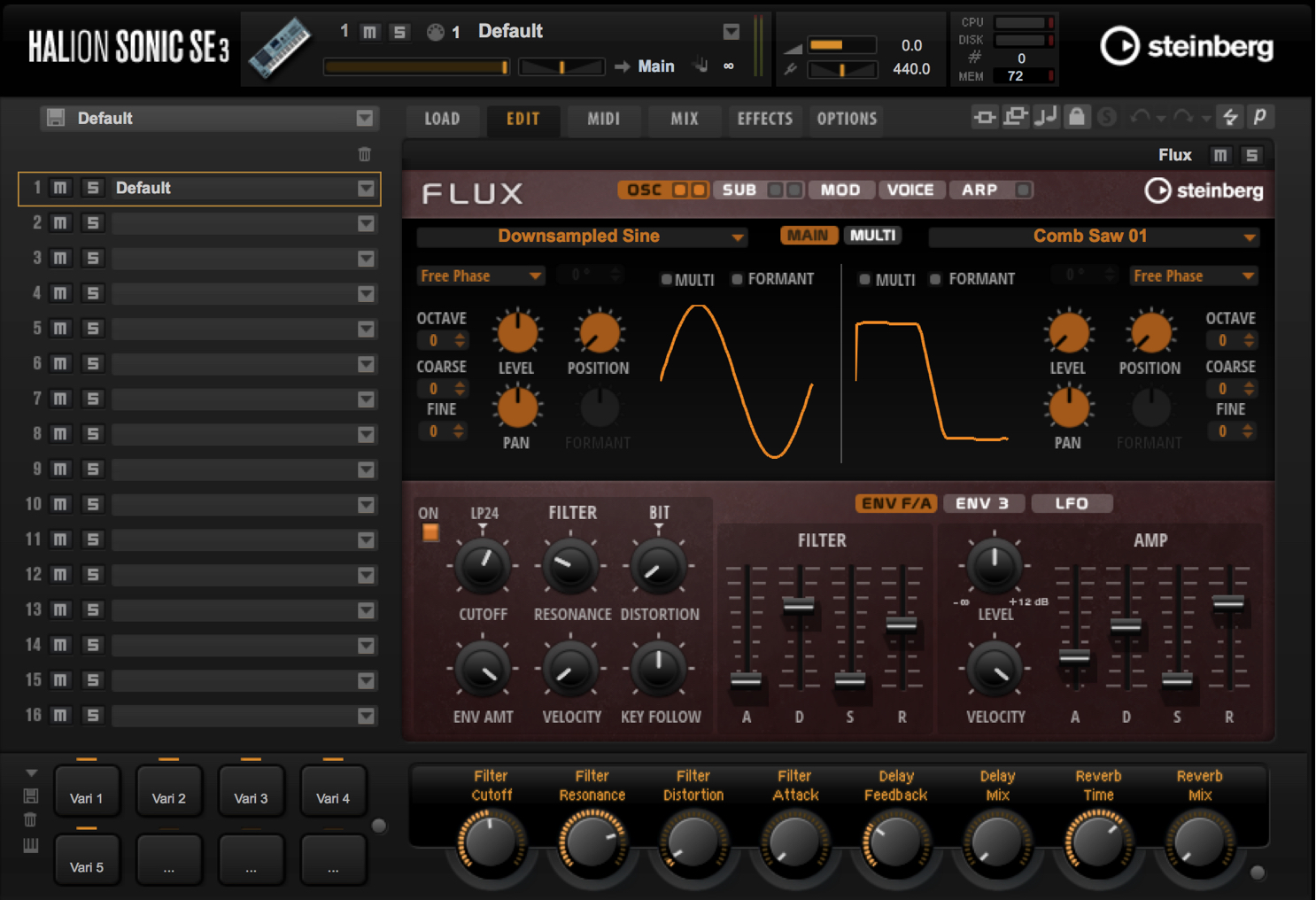
Task: Click the redo arrow in toolbar
Action: [x=1182, y=117]
